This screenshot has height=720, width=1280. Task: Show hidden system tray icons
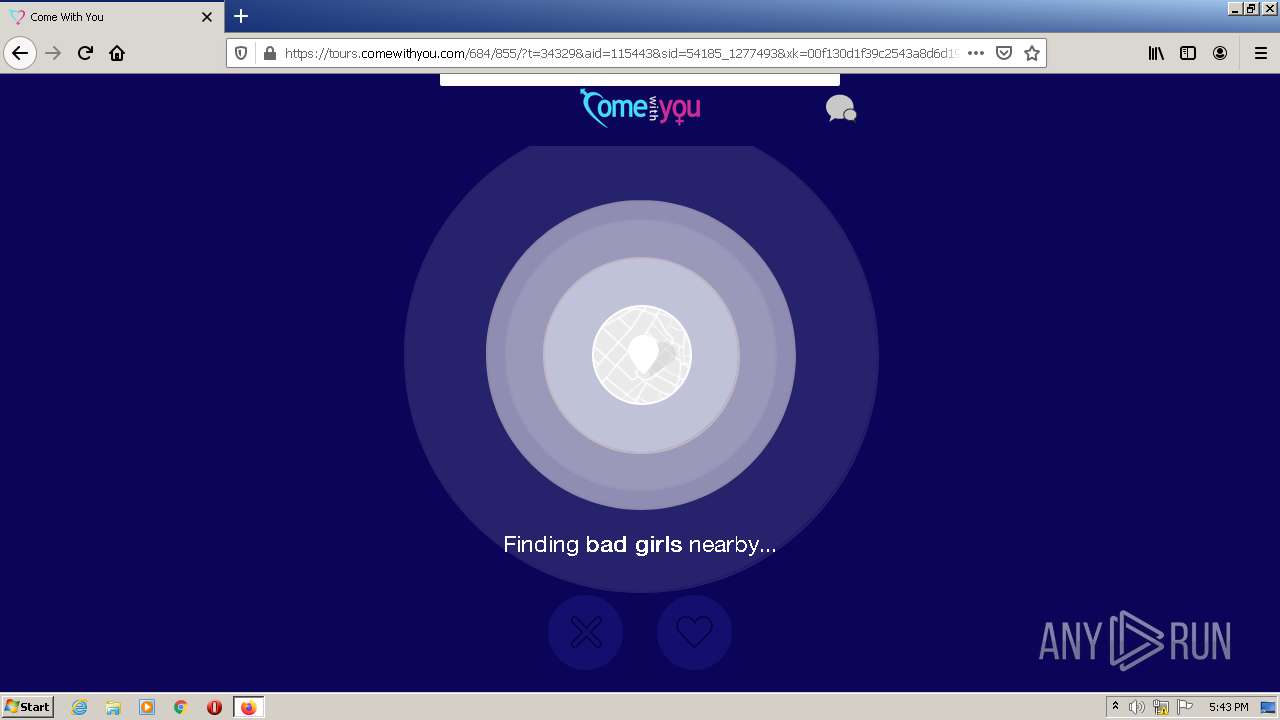coord(1115,707)
